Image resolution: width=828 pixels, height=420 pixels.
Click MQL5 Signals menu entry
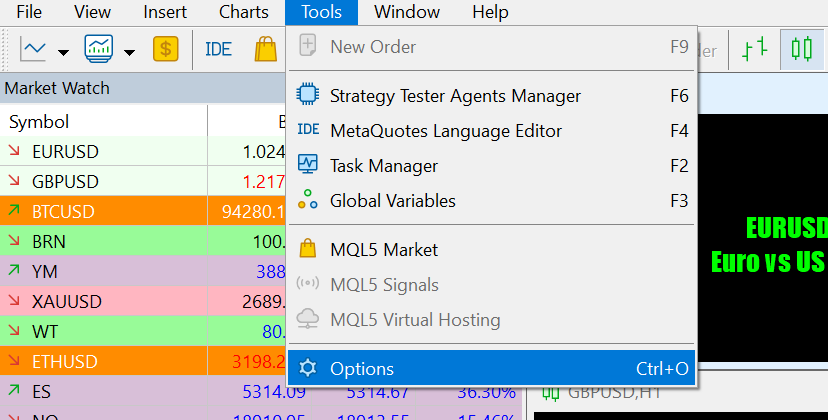[492, 284]
